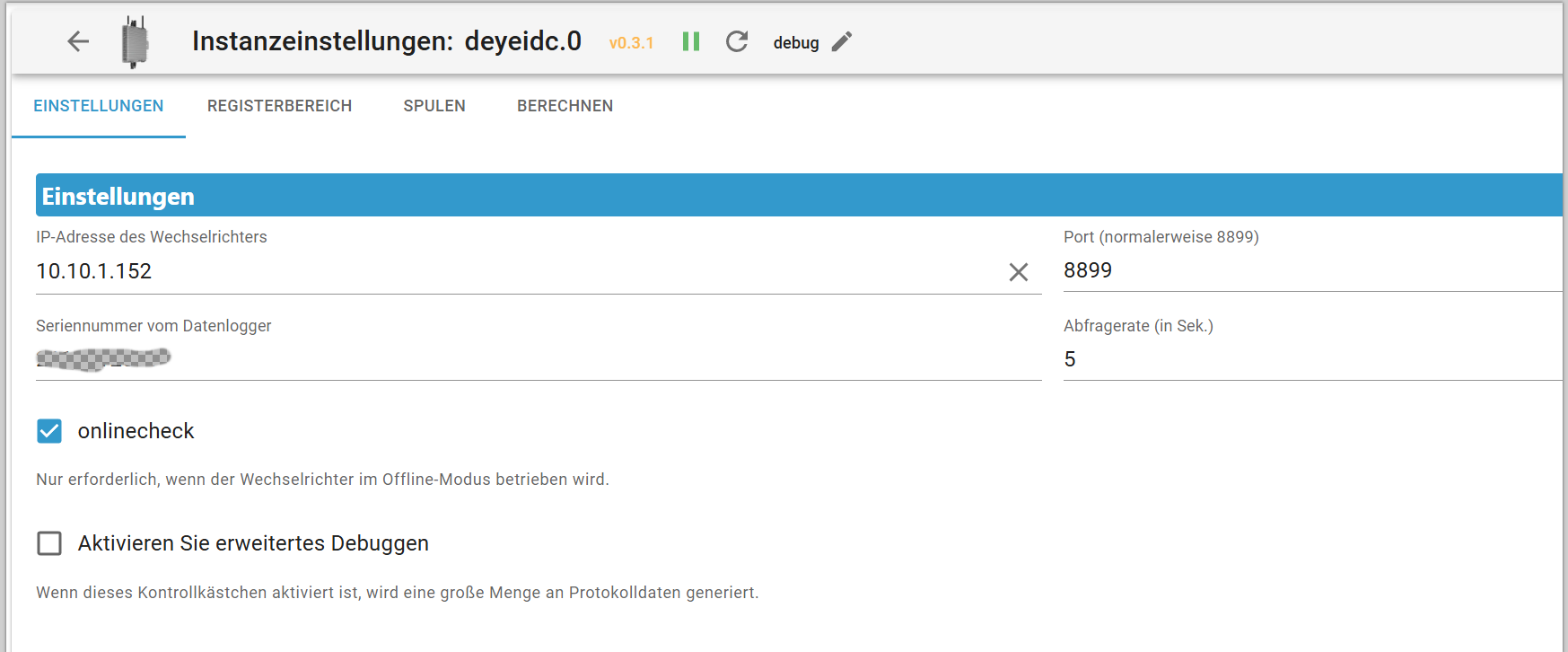This screenshot has height=652, width=1568.
Task: Restart the instance with the reload icon
Action: (737, 41)
